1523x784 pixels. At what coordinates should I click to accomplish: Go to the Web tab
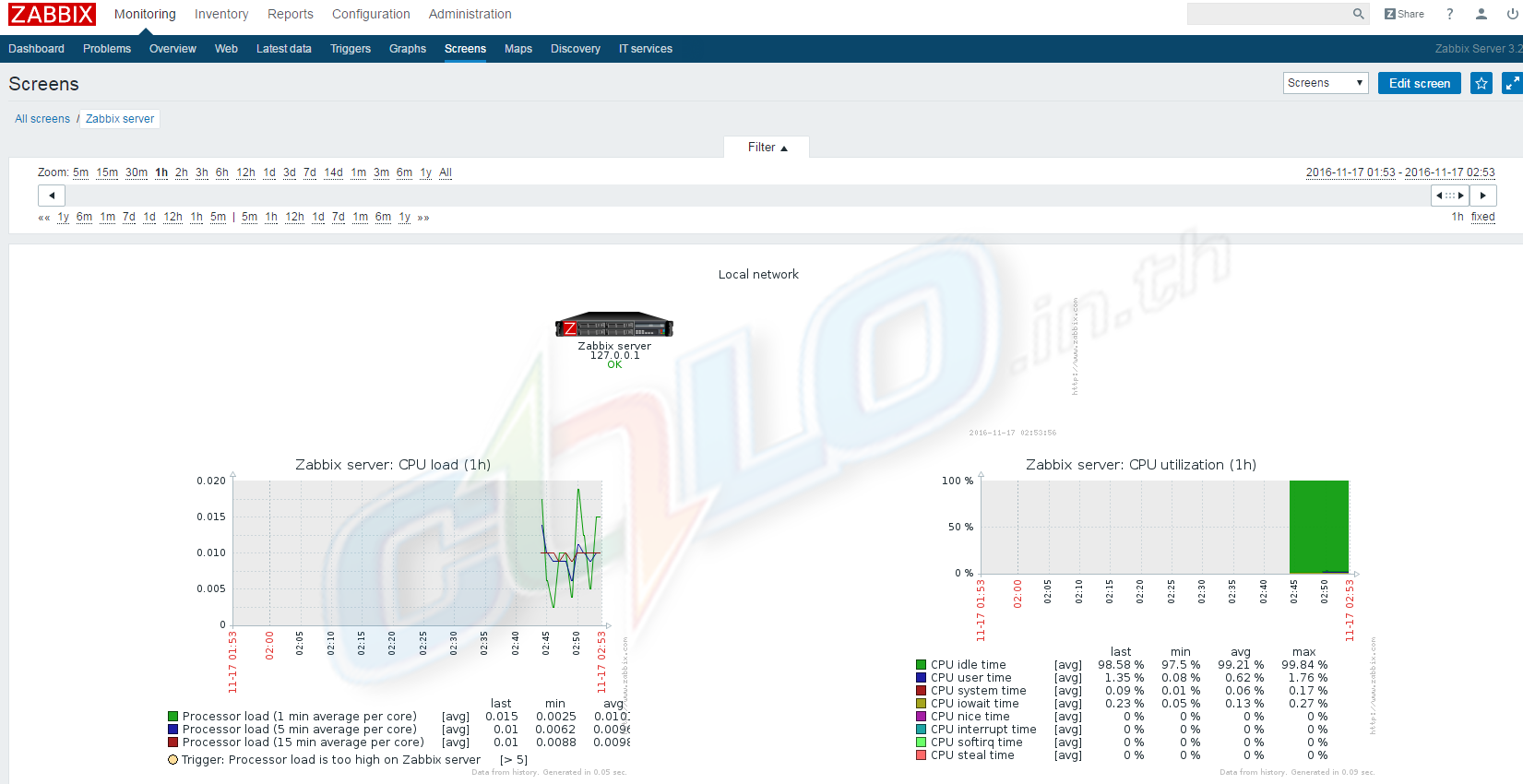[x=226, y=49]
